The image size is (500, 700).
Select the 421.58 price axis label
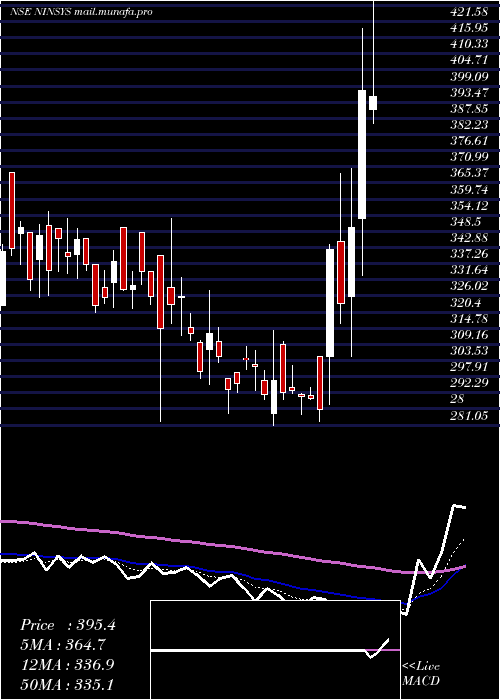pyautogui.click(x=469, y=12)
